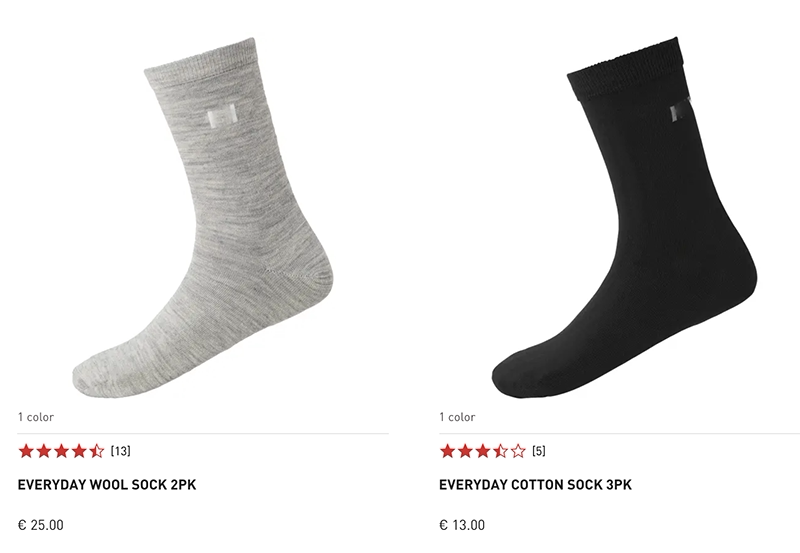Click the half-filled fifth star on the wool sock rating

tap(96, 451)
